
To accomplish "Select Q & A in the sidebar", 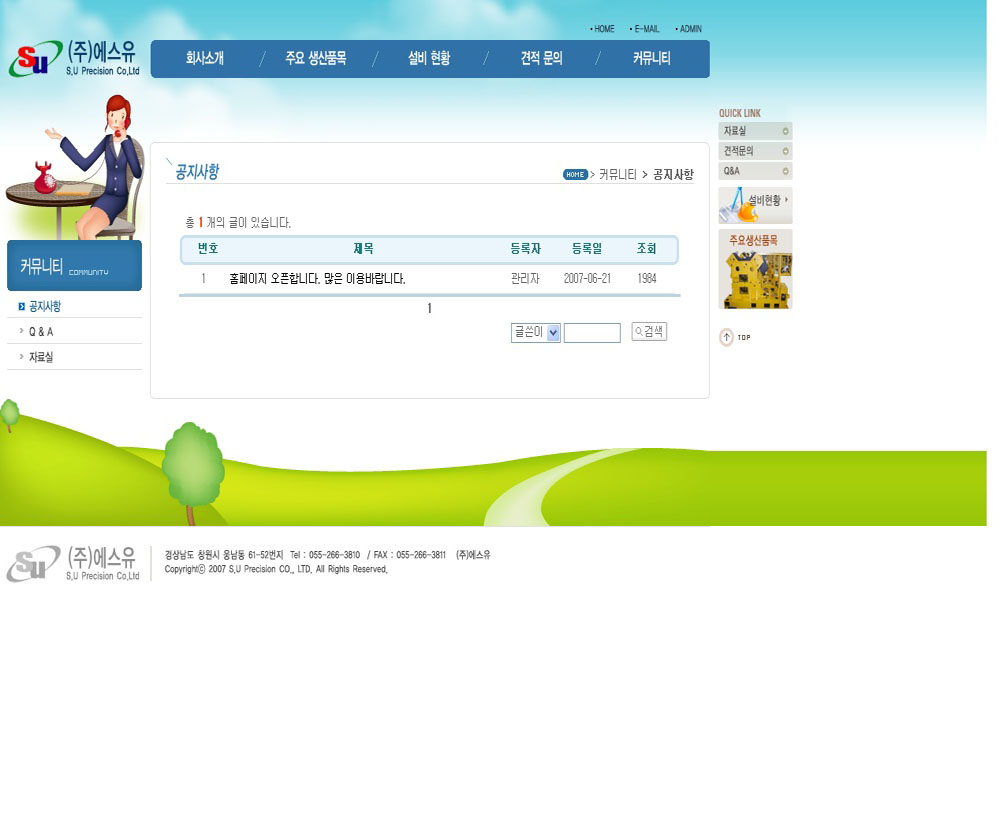I will point(41,332).
